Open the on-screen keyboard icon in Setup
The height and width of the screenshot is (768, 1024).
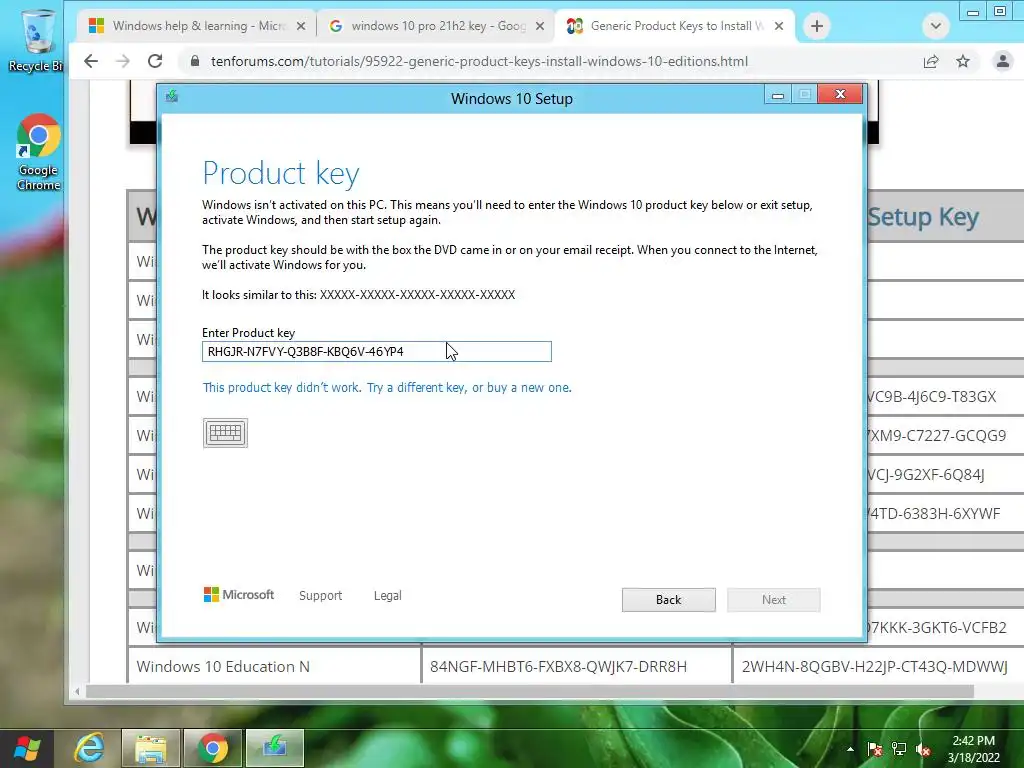[225, 433]
